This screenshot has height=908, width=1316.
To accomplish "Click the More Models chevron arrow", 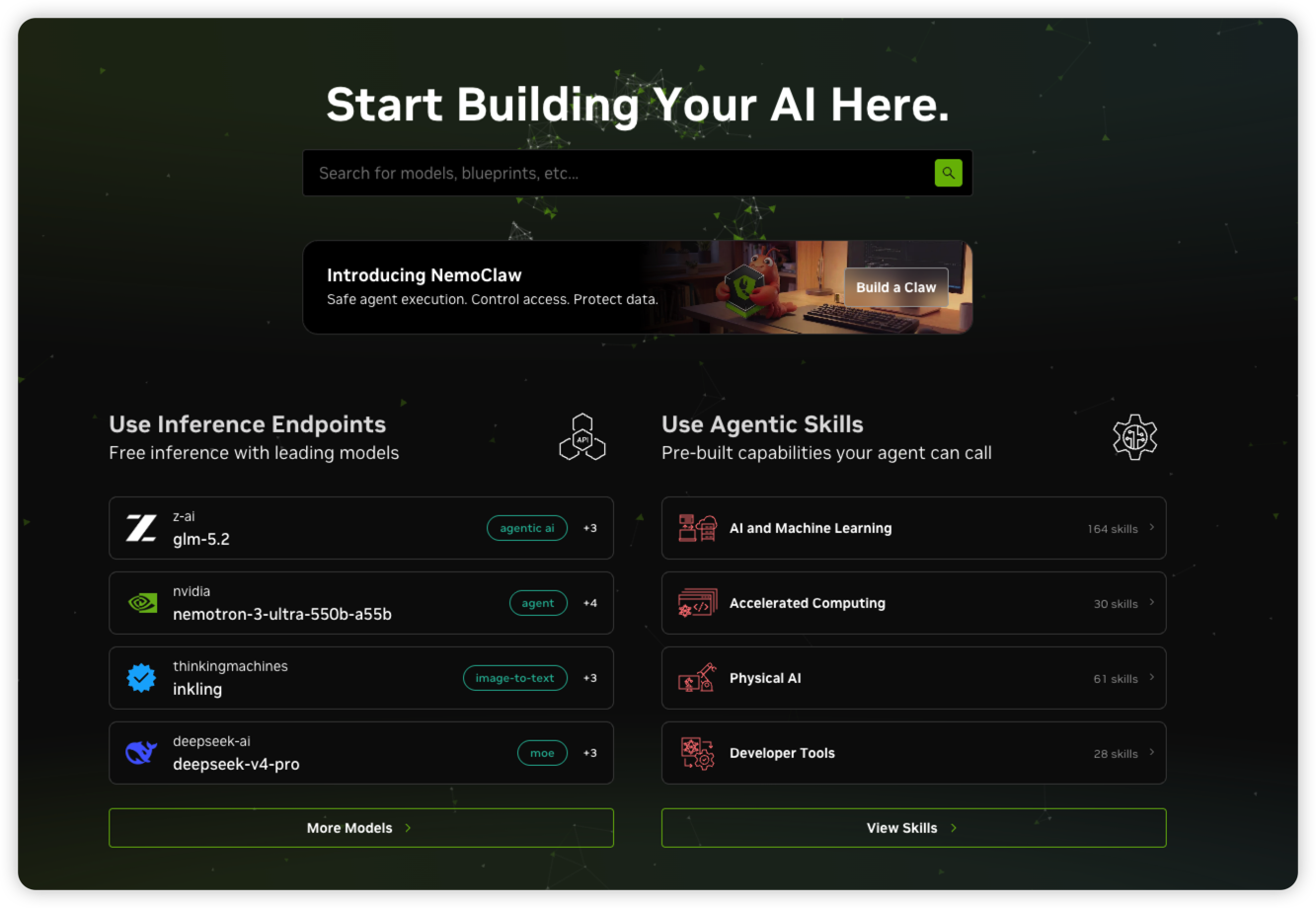I will 408,828.
